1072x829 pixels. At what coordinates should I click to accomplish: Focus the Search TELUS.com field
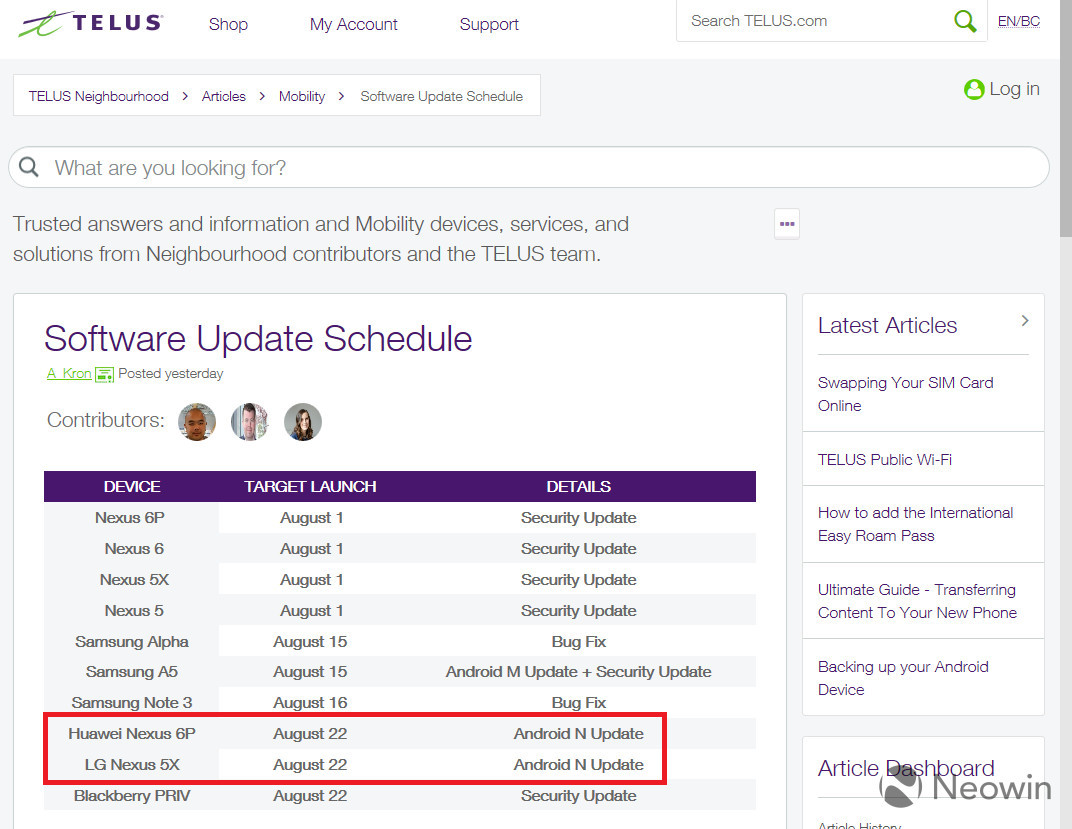point(814,21)
